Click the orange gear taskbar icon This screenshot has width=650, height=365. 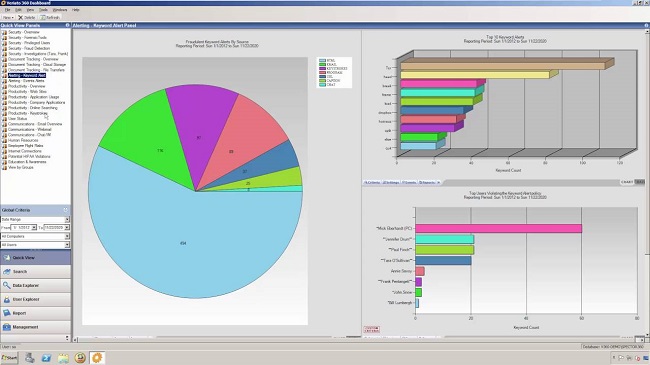(97, 357)
